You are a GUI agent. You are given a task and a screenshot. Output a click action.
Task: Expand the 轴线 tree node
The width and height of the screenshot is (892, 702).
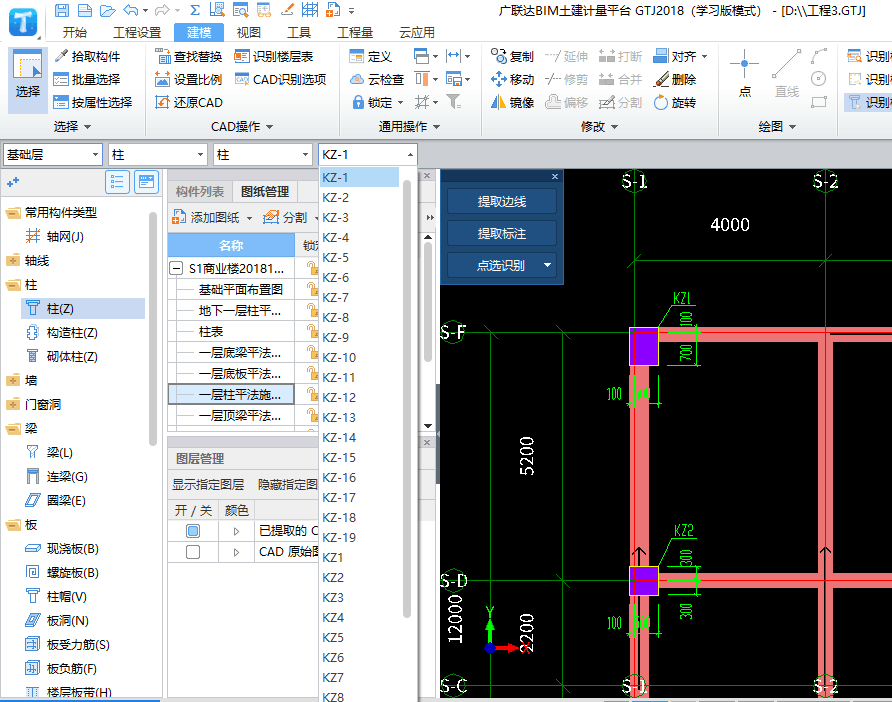pos(13,261)
